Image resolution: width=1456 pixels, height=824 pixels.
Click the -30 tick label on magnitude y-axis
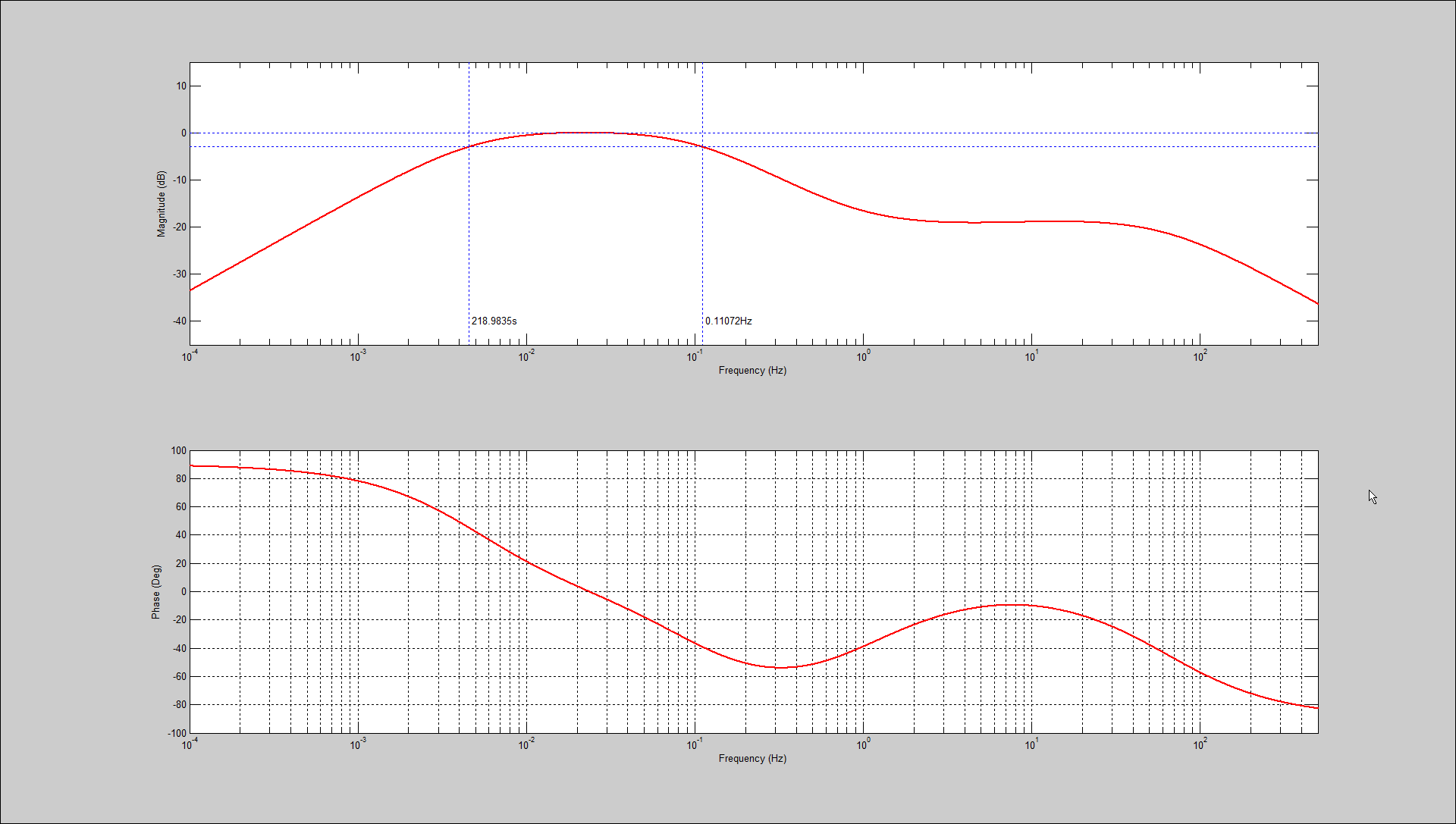[180, 274]
